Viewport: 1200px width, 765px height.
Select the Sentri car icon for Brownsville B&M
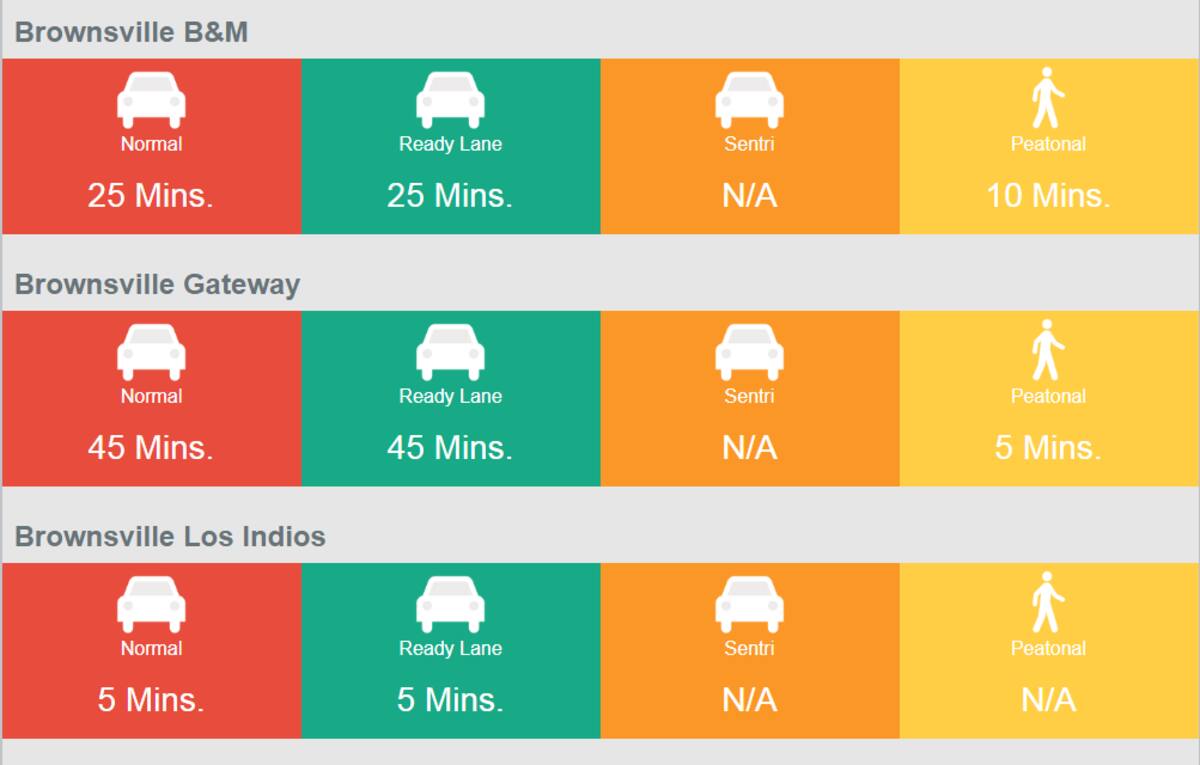pos(749,100)
